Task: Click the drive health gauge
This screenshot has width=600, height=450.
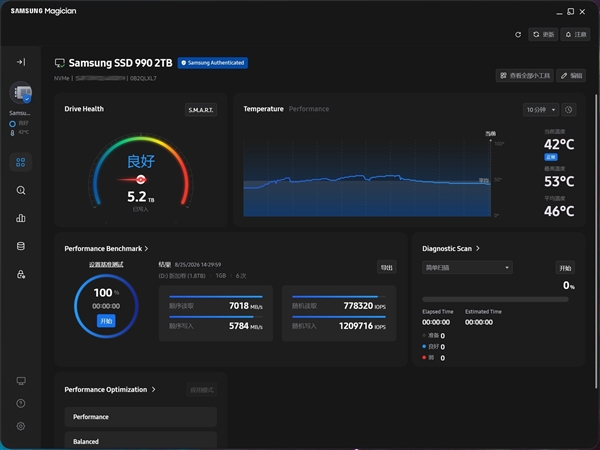Action: click(141, 172)
